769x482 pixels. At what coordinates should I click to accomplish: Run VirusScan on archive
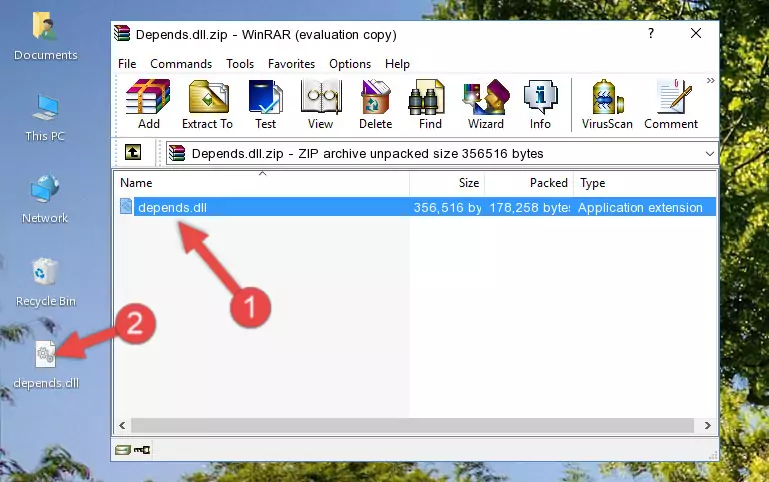pyautogui.click(x=607, y=104)
